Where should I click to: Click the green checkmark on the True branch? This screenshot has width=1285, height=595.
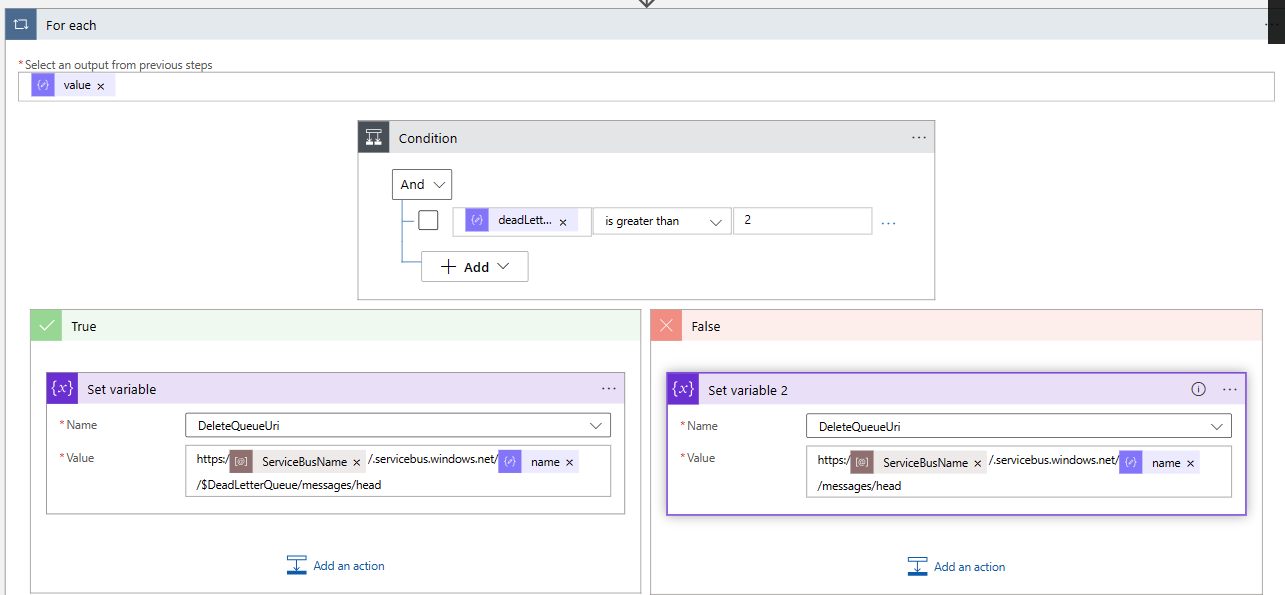[45, 325]
